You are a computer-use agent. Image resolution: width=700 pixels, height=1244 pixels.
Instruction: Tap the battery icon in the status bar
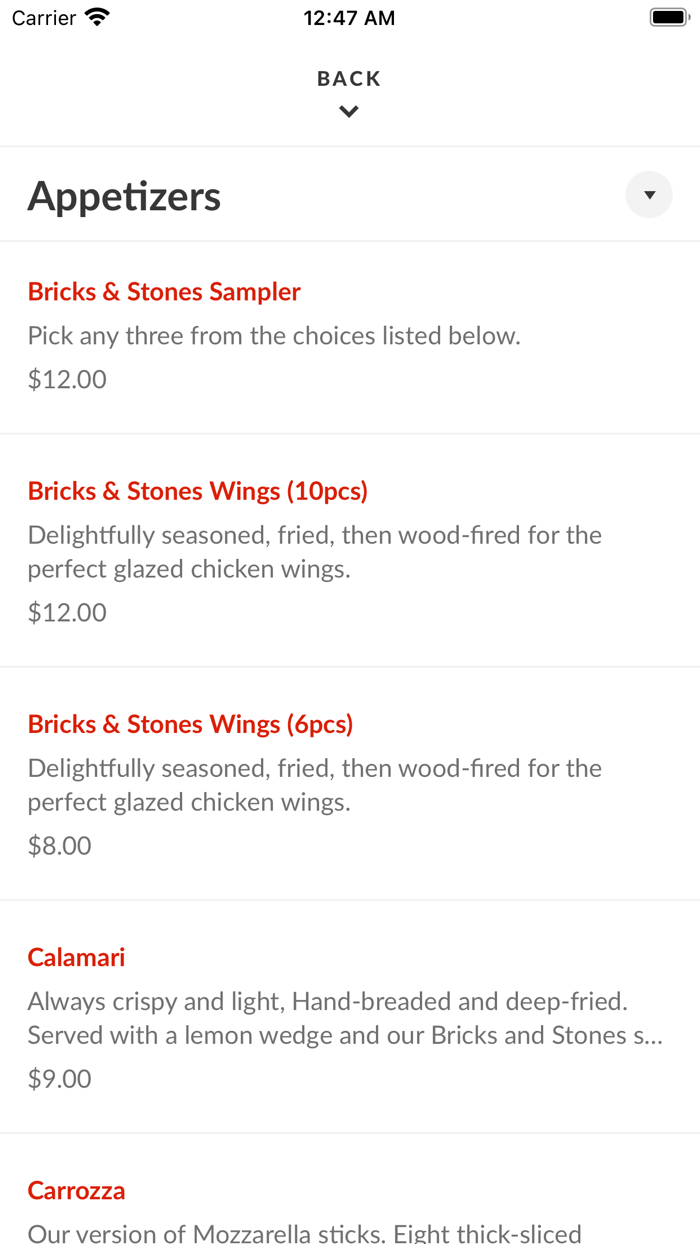666,16
